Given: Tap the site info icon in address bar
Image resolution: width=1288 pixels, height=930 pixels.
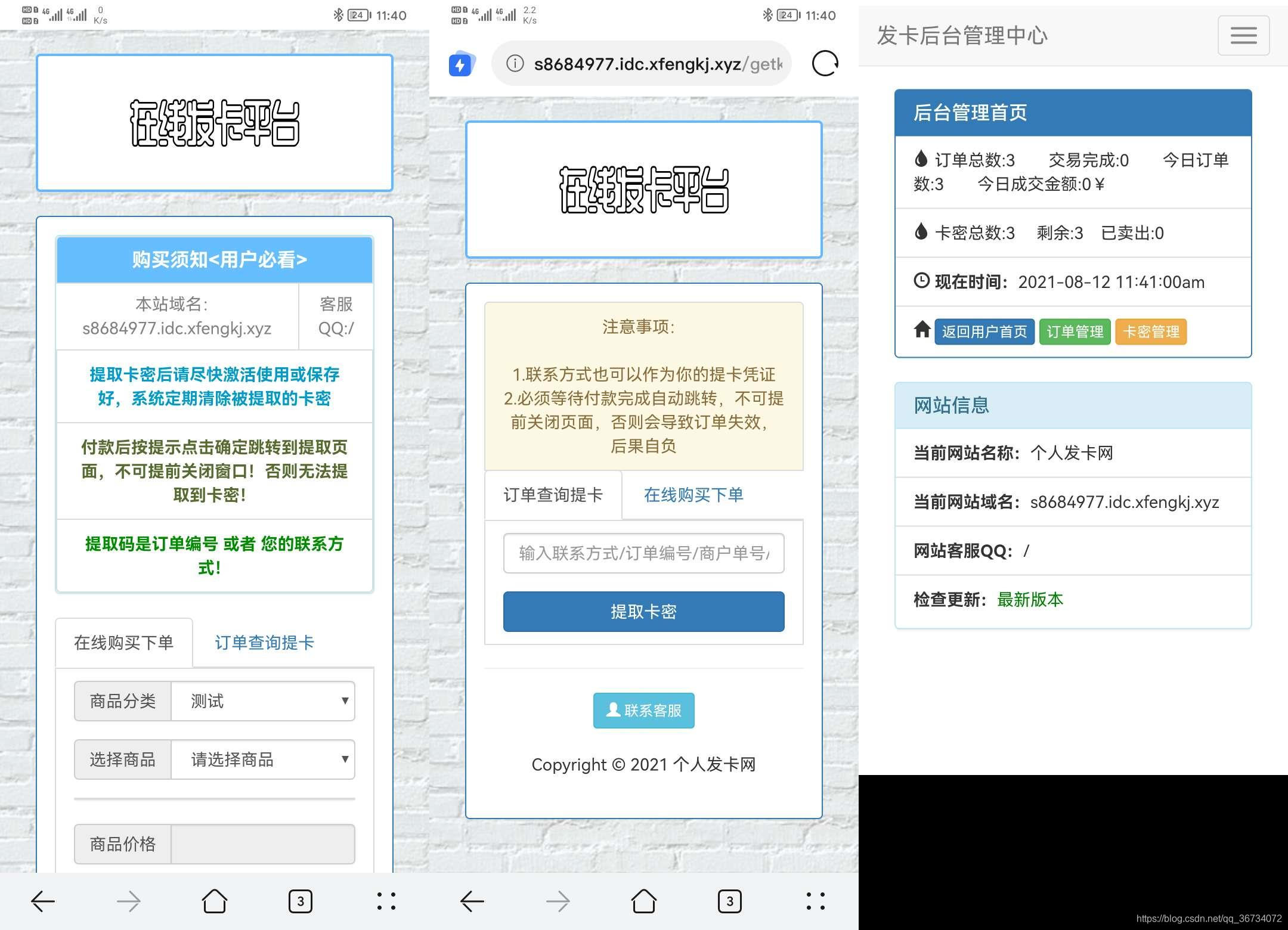Looking at the screenshot, I should [515, 63].
